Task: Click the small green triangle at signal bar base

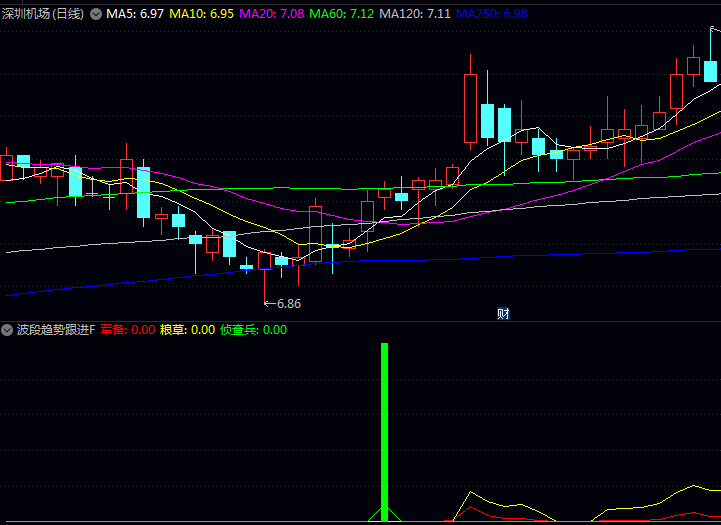Action: point(383,515)
